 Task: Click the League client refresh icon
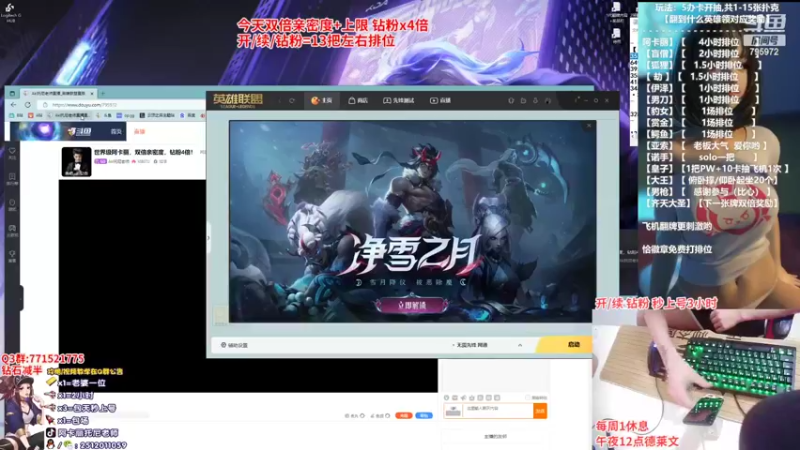coord(292,101)
